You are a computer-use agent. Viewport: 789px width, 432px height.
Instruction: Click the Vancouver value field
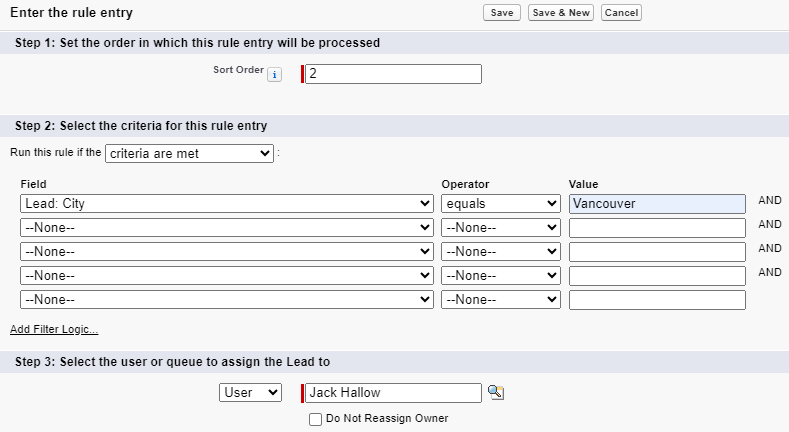coord(657,204)
